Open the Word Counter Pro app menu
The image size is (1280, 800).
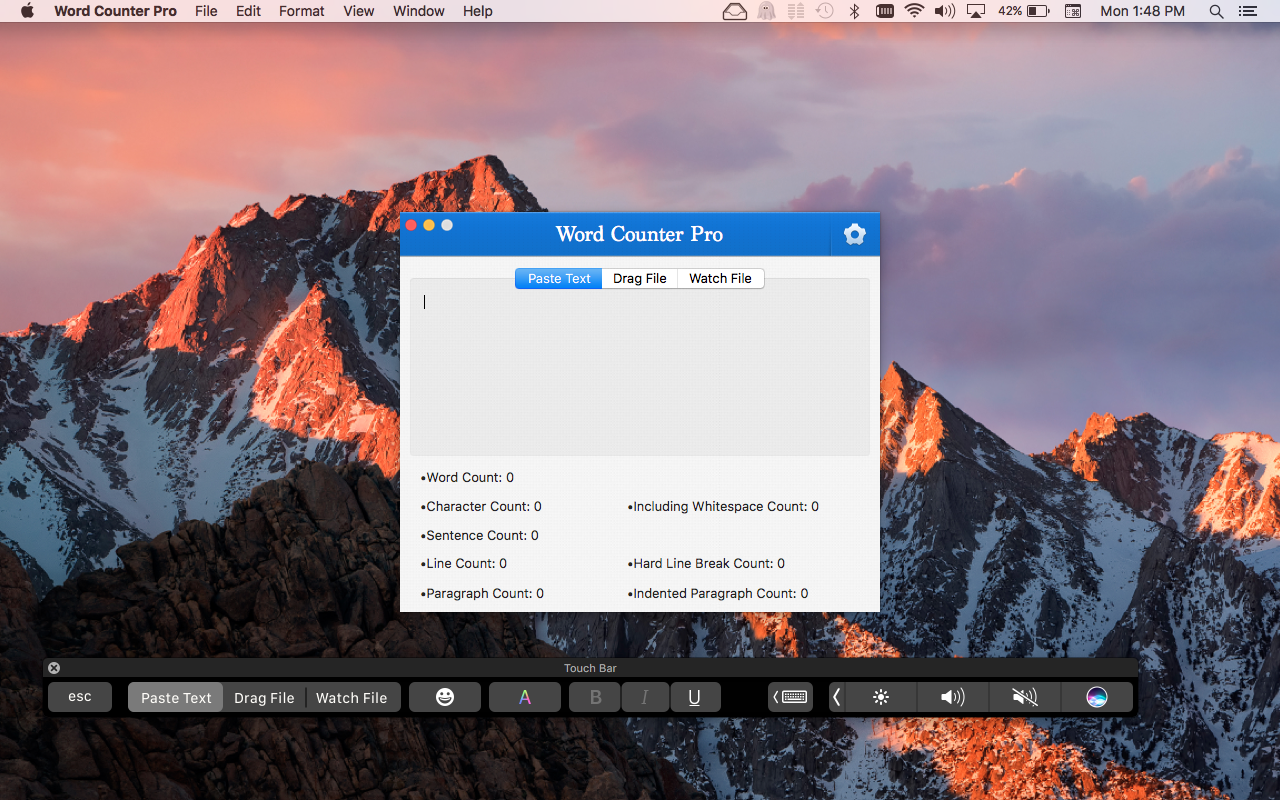point(115,11)
